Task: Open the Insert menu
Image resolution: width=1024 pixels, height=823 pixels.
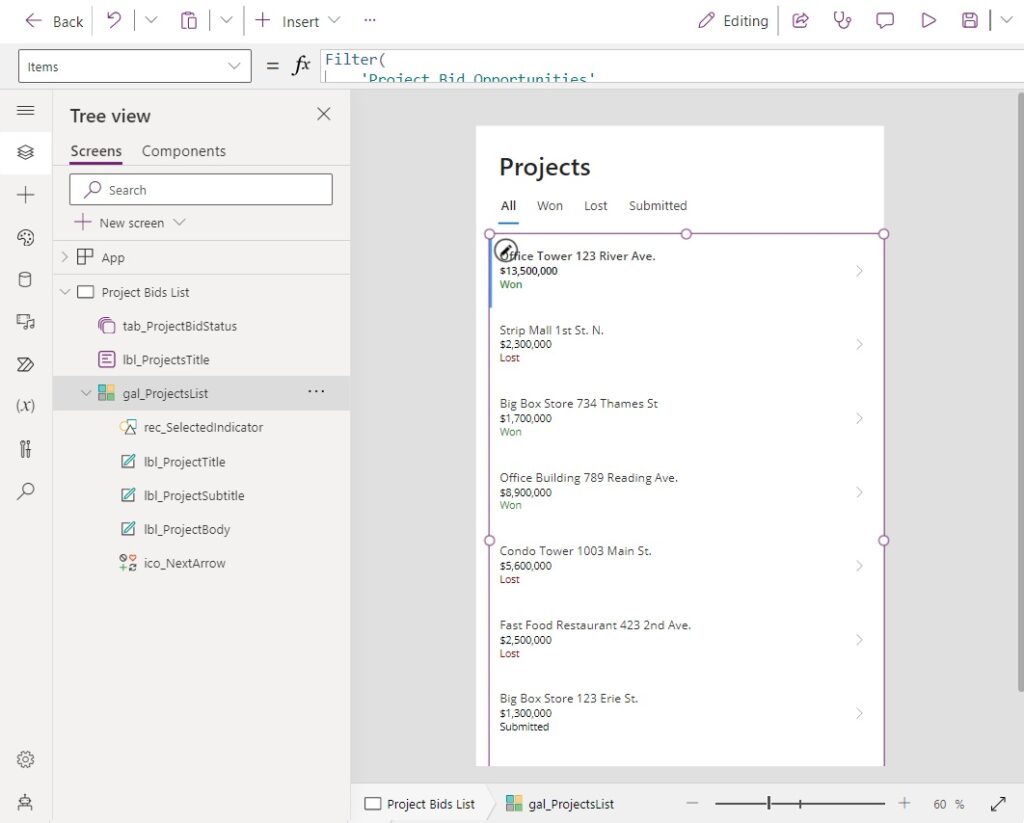Action: click(297, 21)
